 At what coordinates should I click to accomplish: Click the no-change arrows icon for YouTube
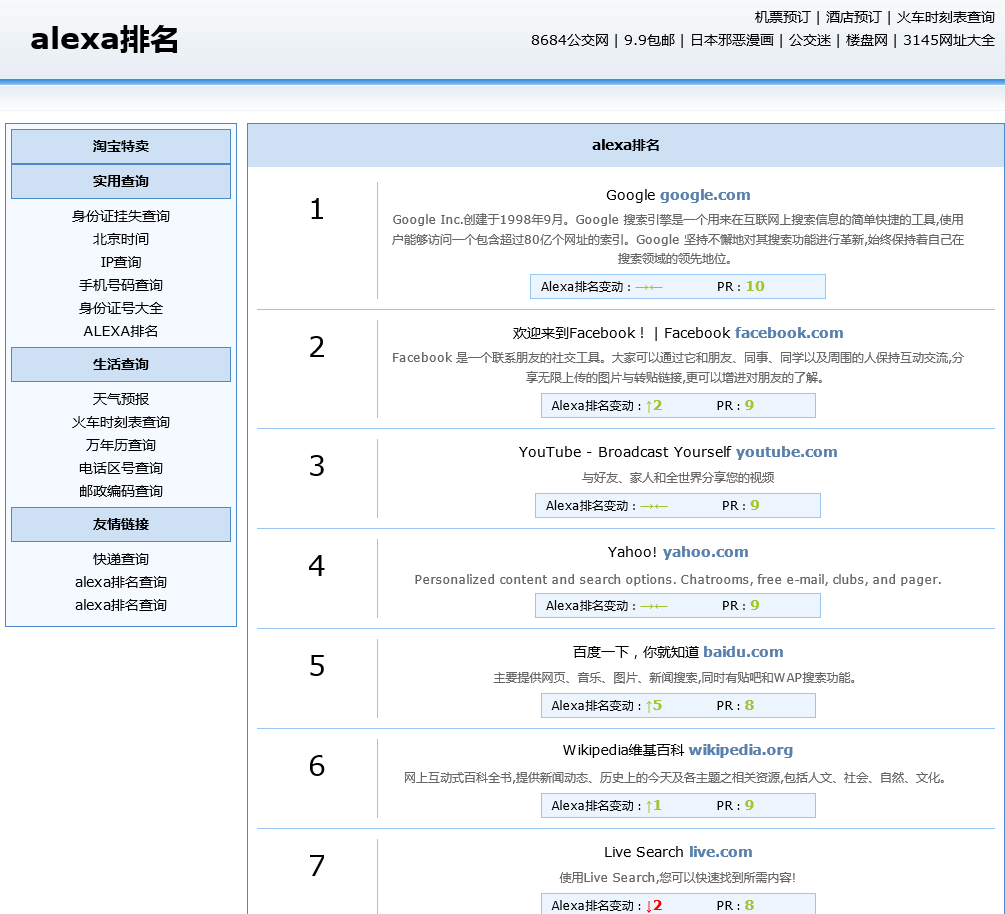tap(654, 506)
